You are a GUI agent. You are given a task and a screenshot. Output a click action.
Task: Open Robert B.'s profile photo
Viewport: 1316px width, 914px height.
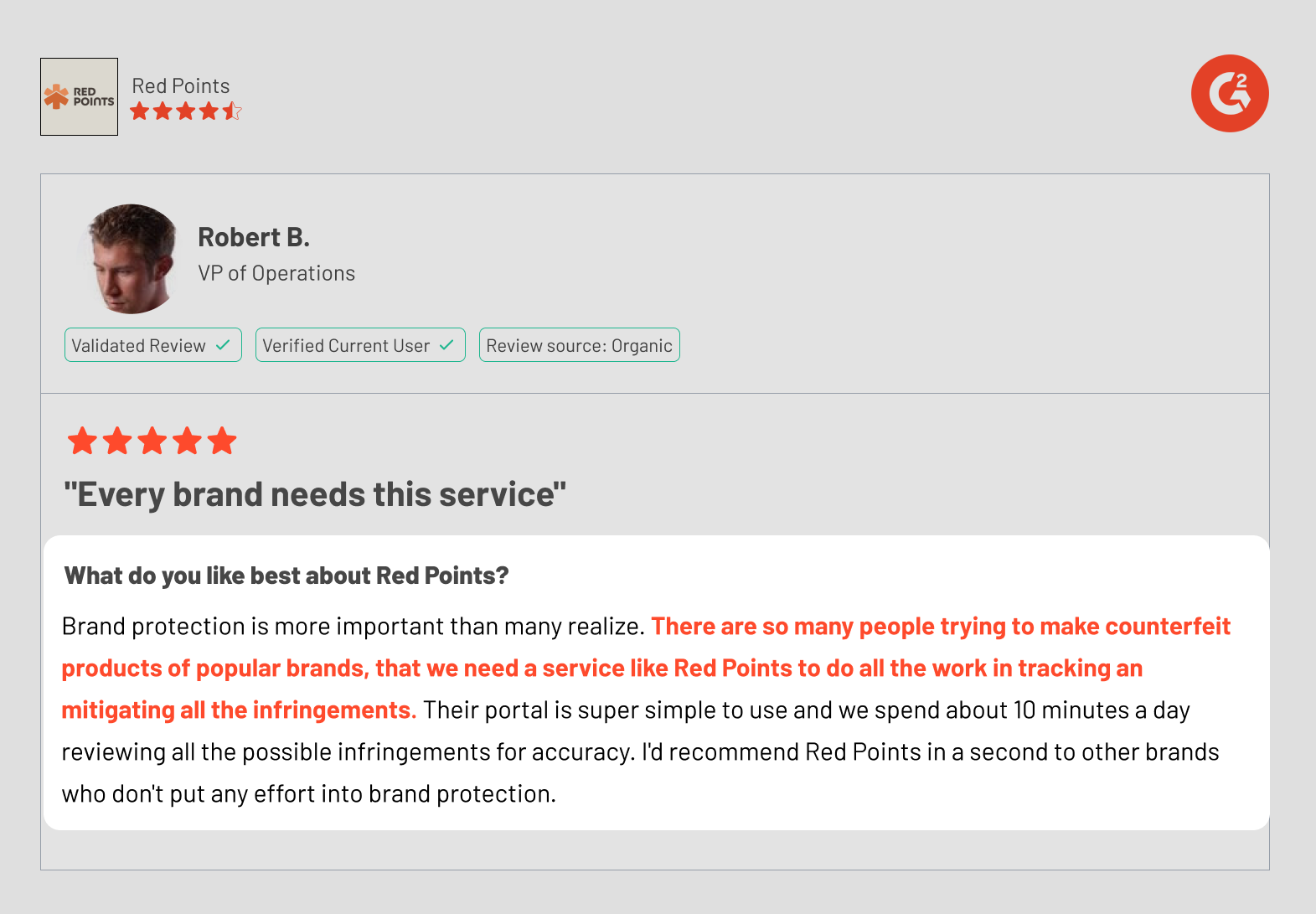[130, 259]
